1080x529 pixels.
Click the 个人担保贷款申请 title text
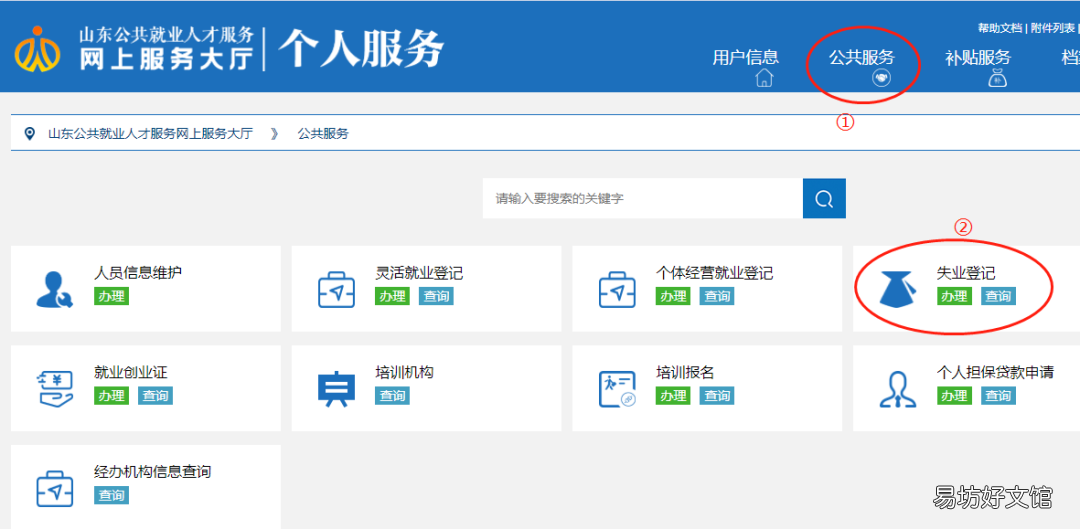pos(995,373)
